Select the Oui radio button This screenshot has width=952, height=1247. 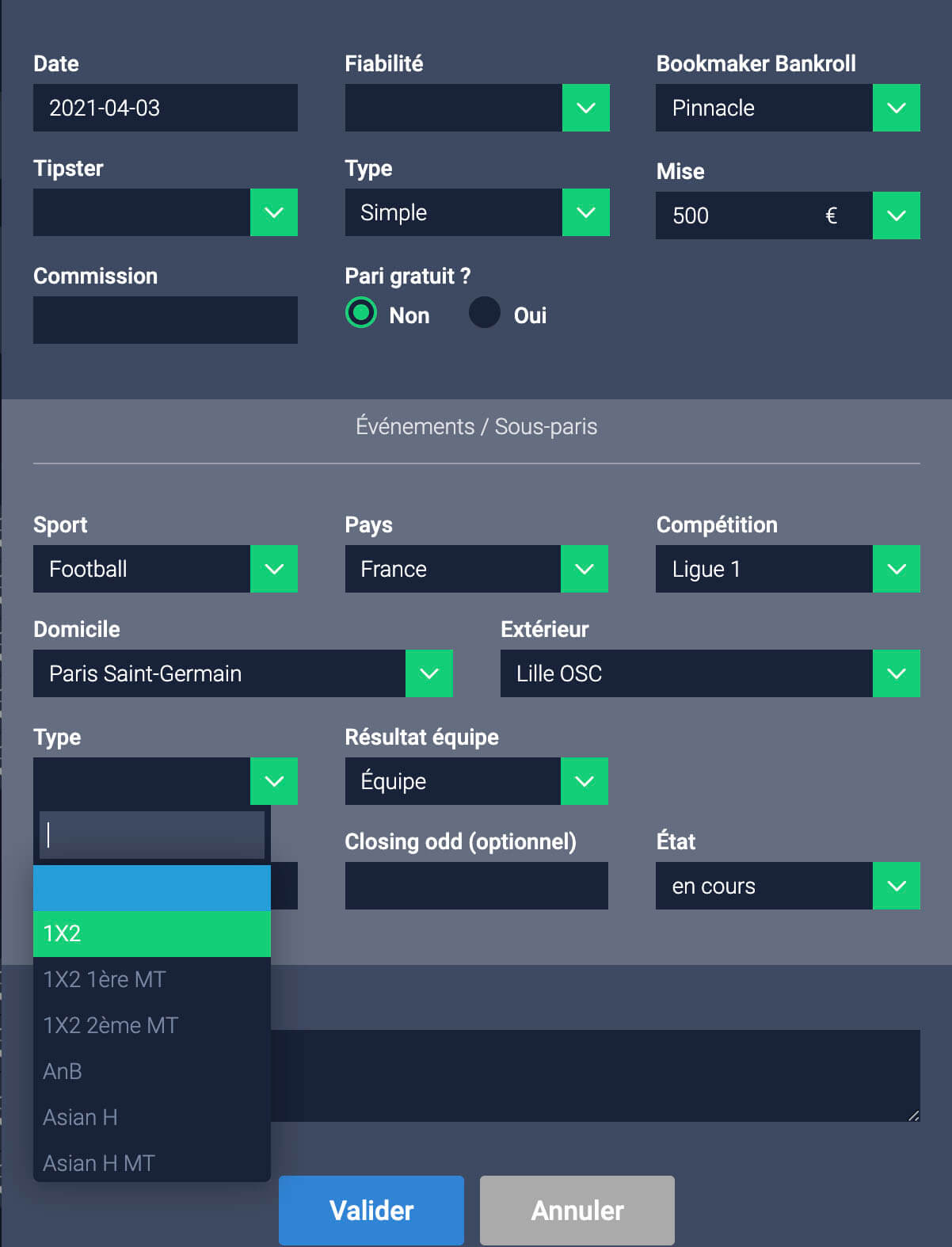click(485, 313)
